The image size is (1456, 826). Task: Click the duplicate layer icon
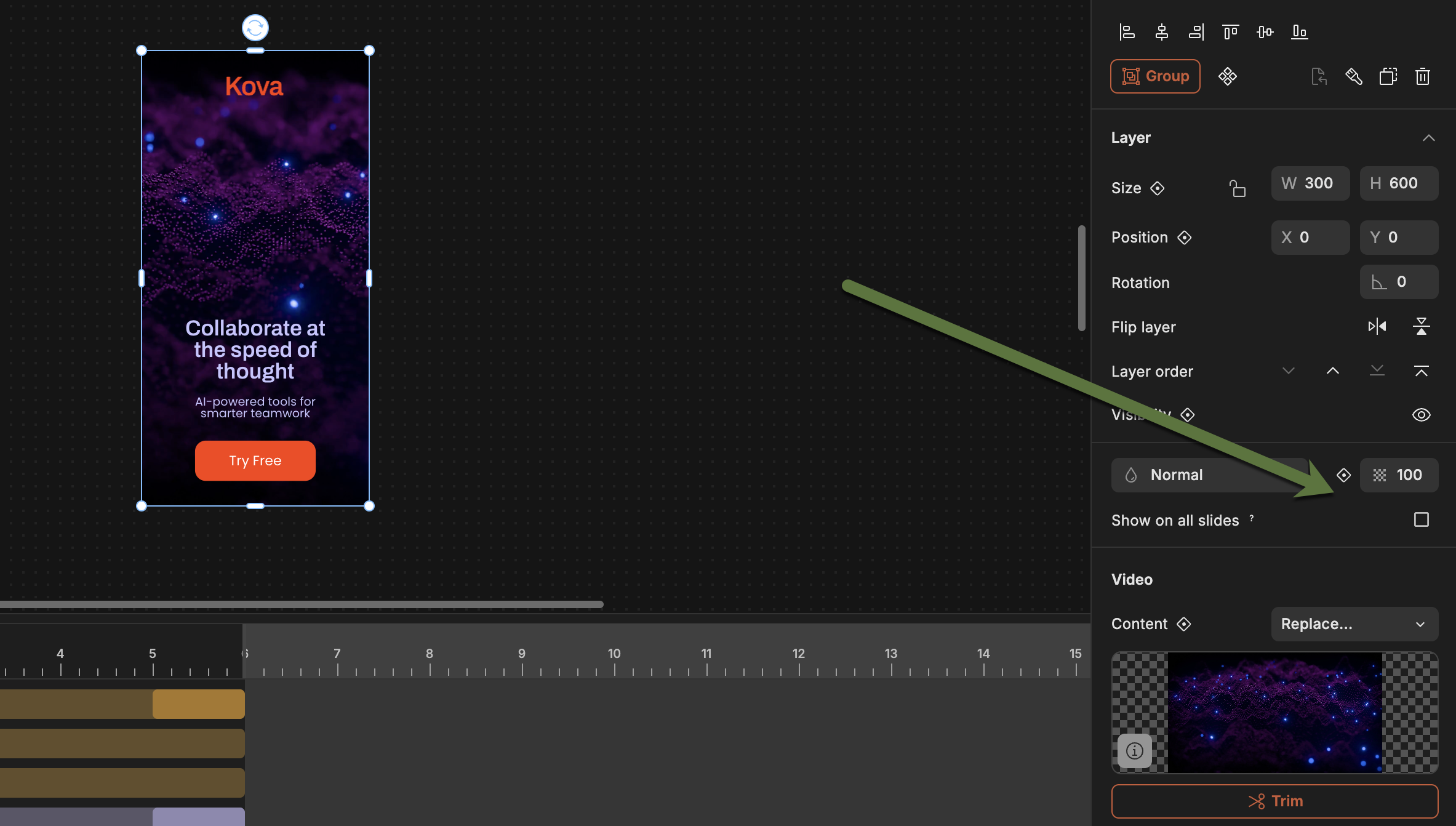pos(1388,76)
